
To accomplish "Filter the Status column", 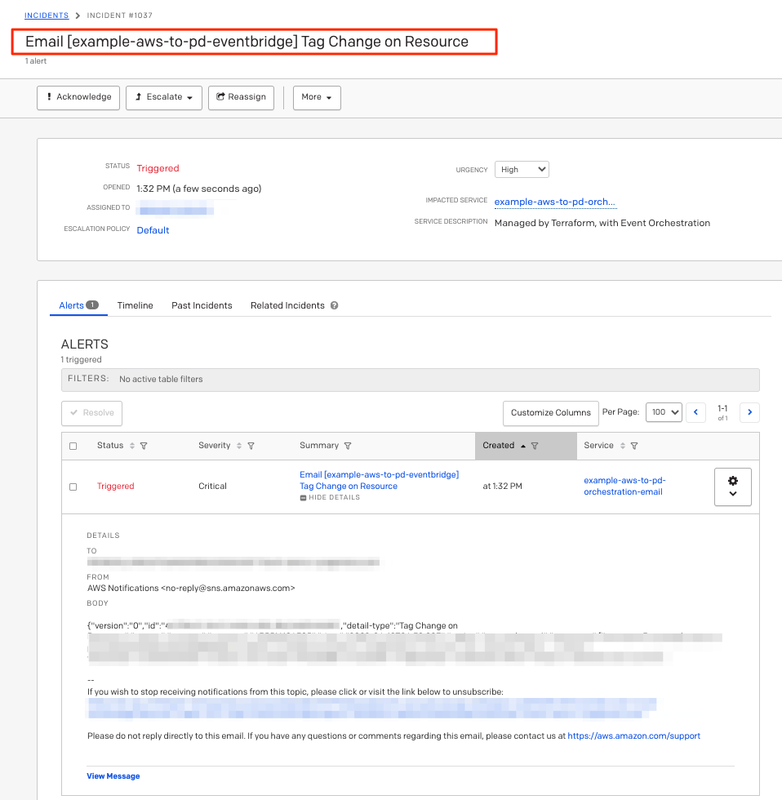I will click(144, 446).
